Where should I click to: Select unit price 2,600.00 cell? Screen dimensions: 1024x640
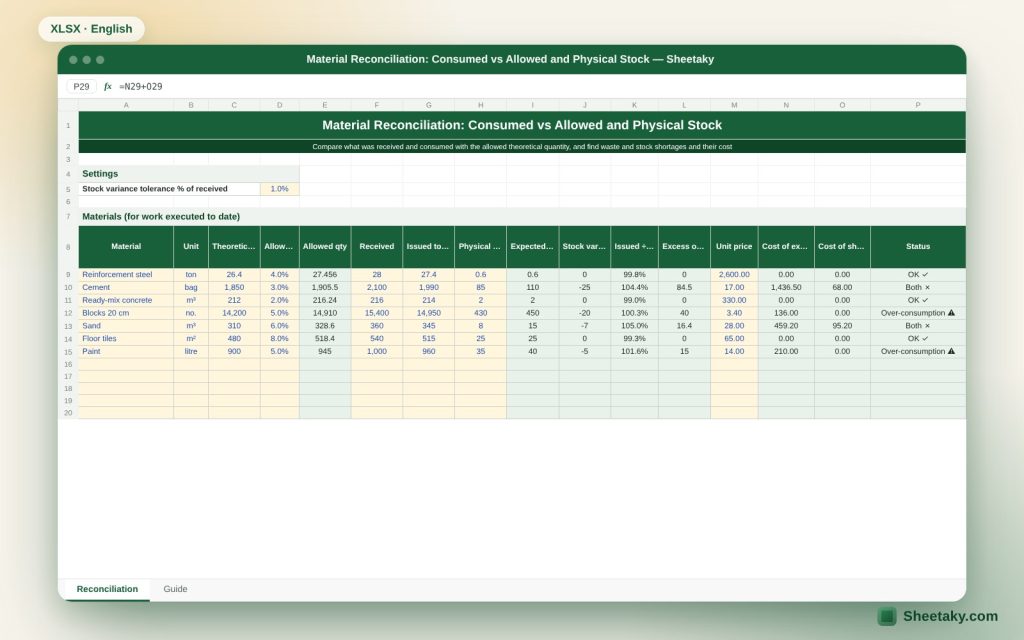(x=734, y=275)
